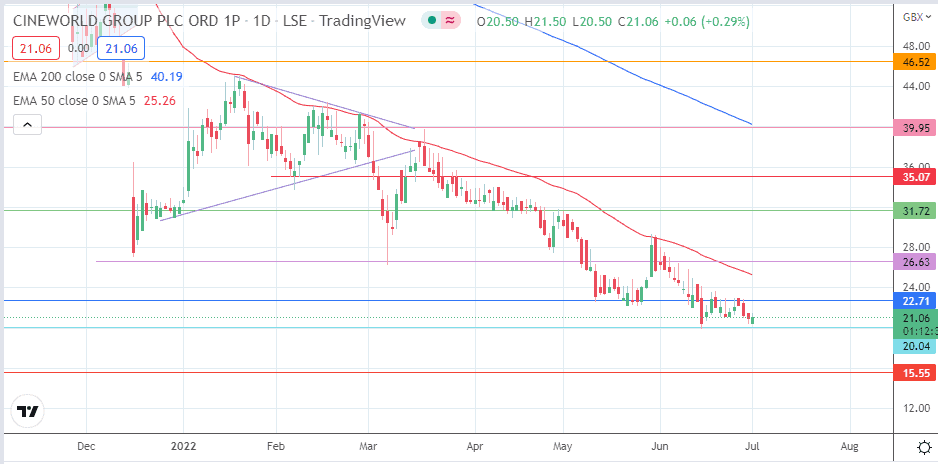Click the Mar label on time axis
This screenshot has width=938, height=464.
(368, 446)
